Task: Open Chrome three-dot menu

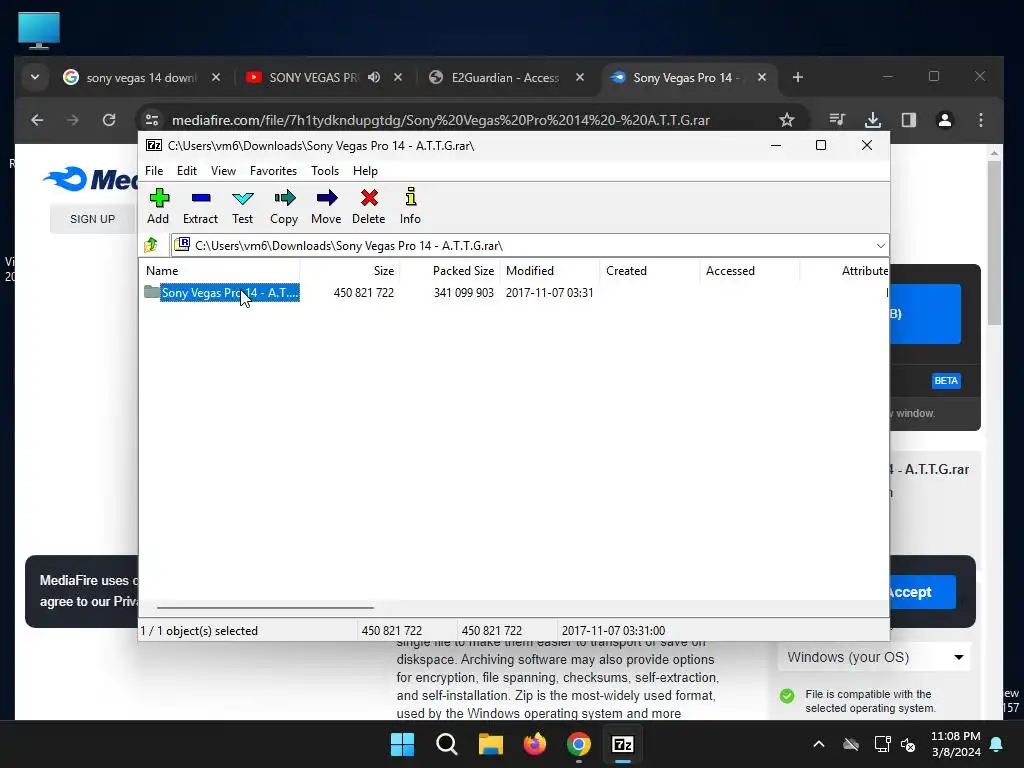Action: tap(980, 120)
